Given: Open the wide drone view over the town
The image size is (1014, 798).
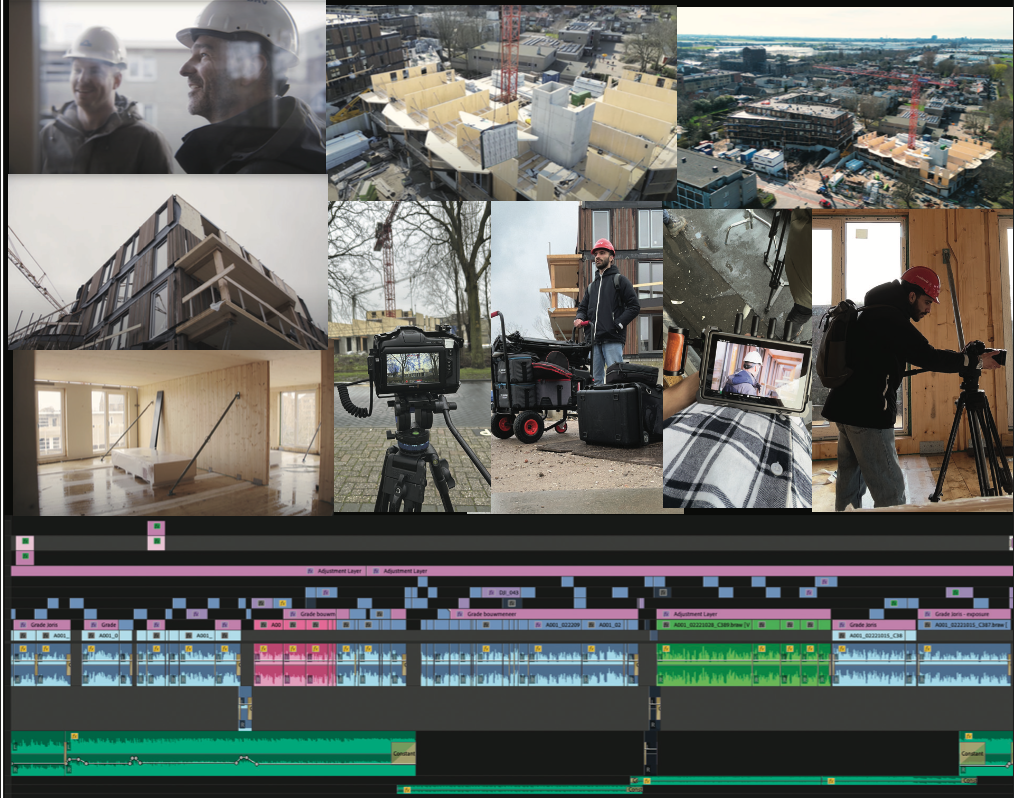Looking at the screenshot, I should [x=845, y=108].
